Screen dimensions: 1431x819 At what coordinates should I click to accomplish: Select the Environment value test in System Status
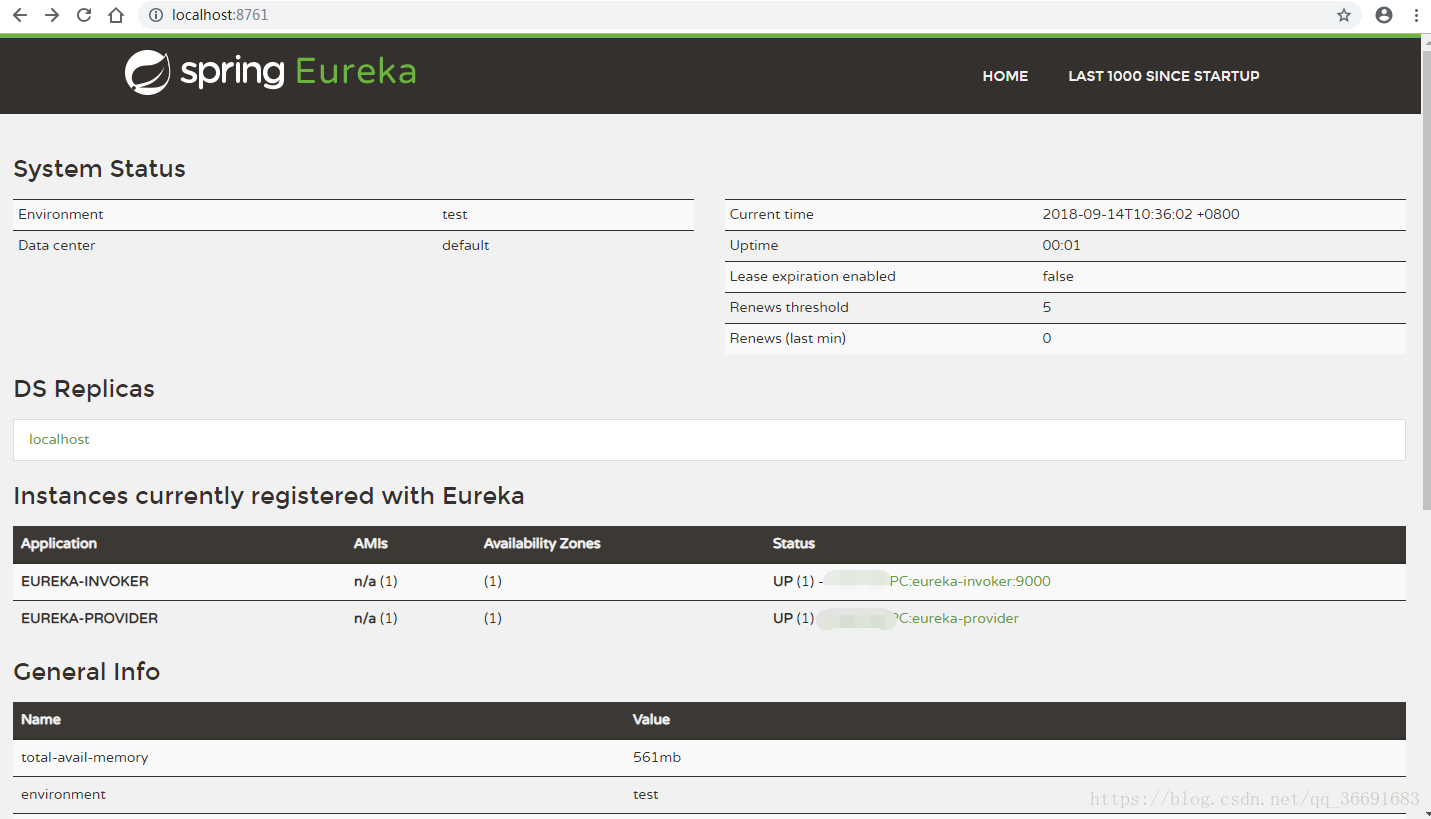tap(455, 214)
